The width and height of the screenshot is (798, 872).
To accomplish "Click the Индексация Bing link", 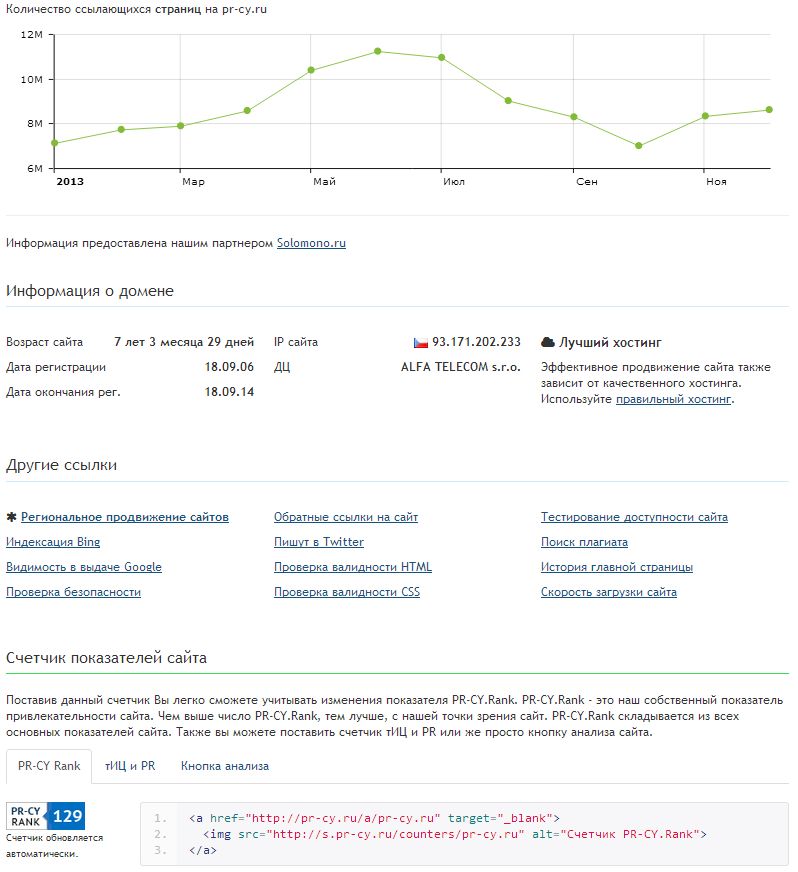I will [53, 542].
